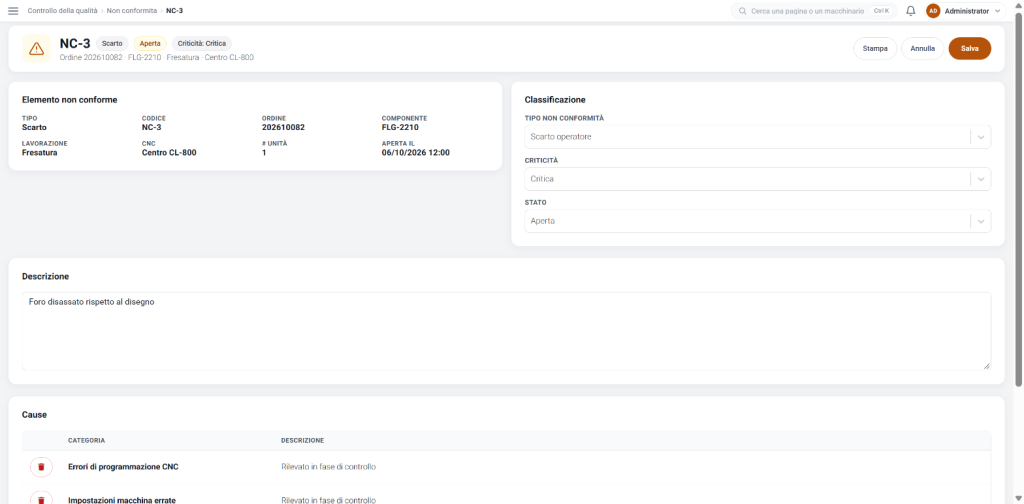Click Impostazioni macchina errate row text
Screen dimensions: 1024x504
click(122, 500)
